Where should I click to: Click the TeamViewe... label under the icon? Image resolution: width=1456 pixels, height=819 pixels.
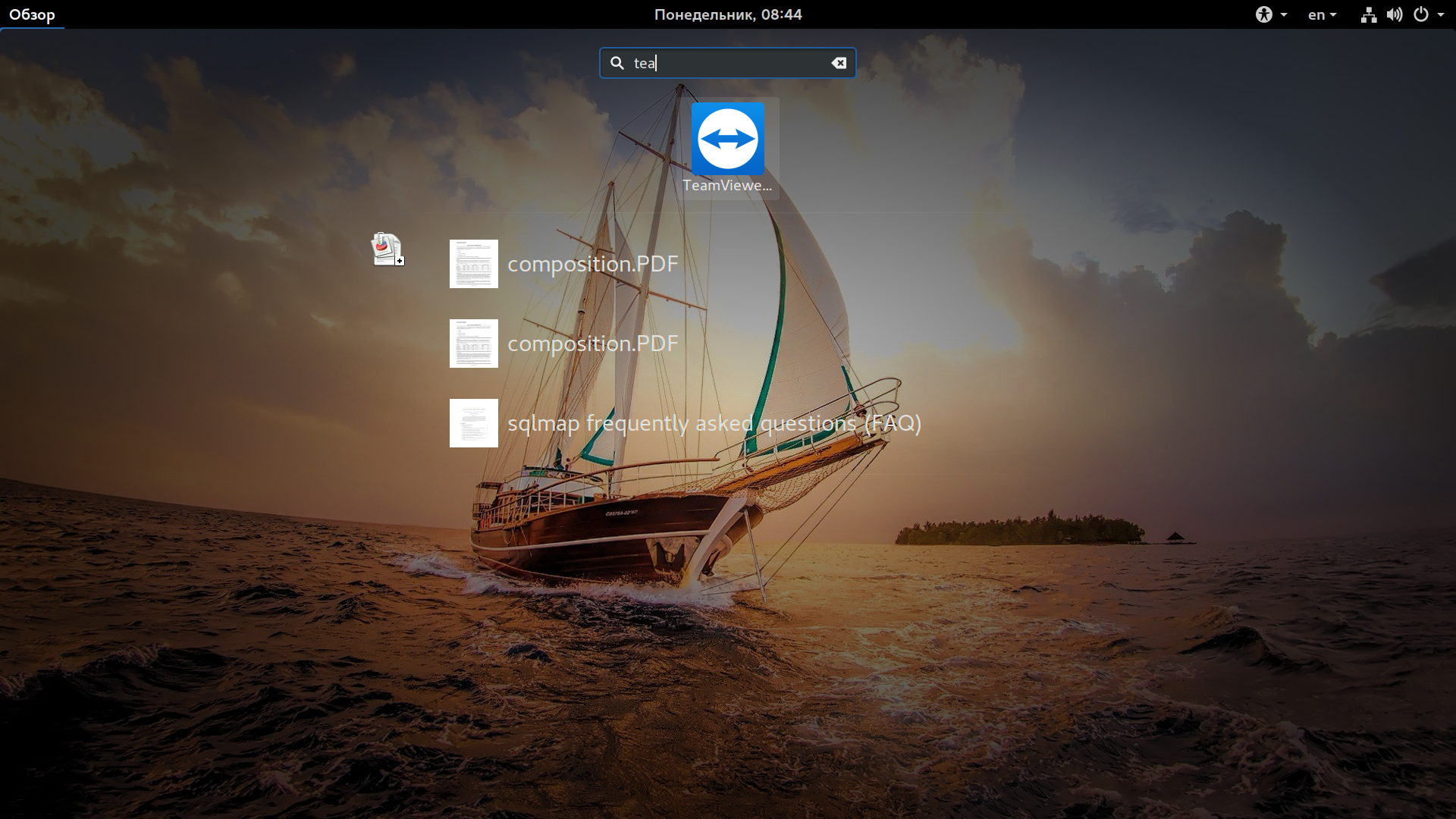coord(727,186)
